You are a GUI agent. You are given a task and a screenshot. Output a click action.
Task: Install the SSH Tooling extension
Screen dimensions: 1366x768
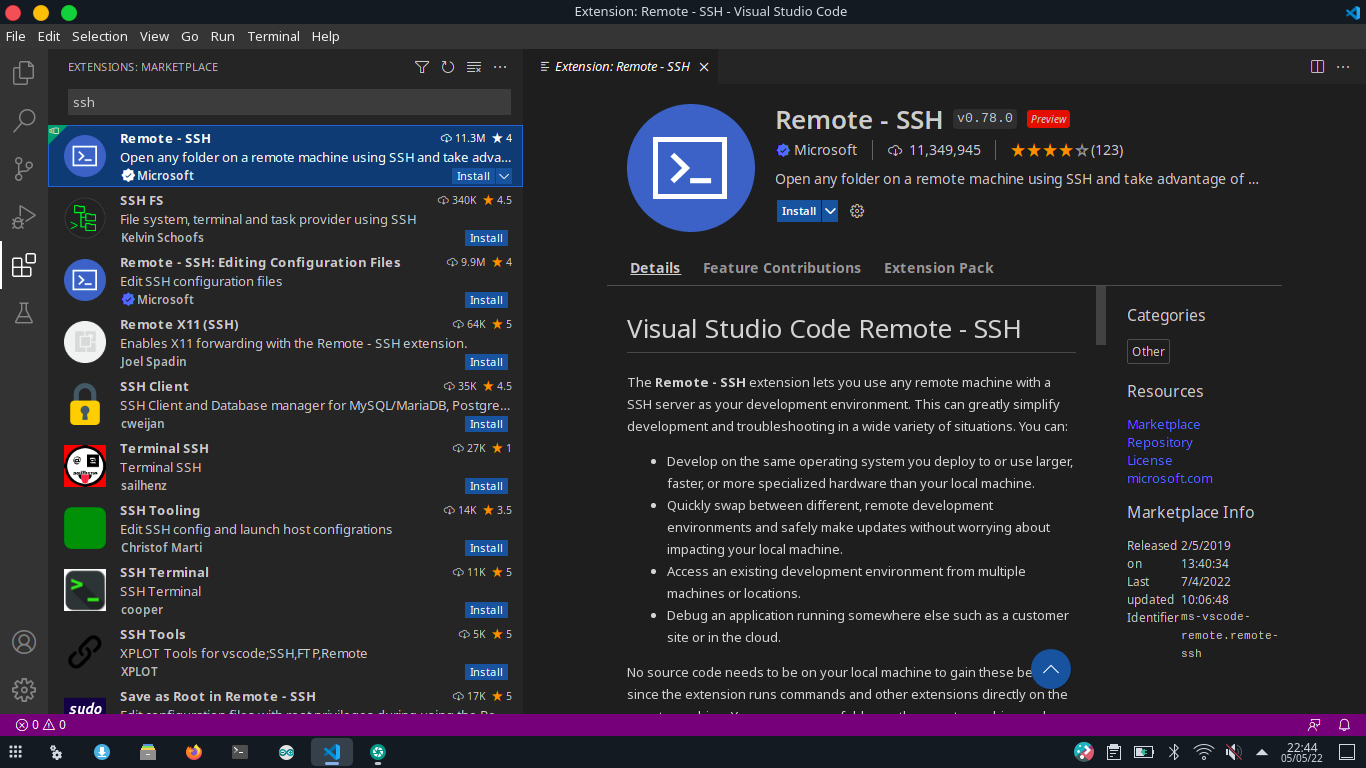486,548
